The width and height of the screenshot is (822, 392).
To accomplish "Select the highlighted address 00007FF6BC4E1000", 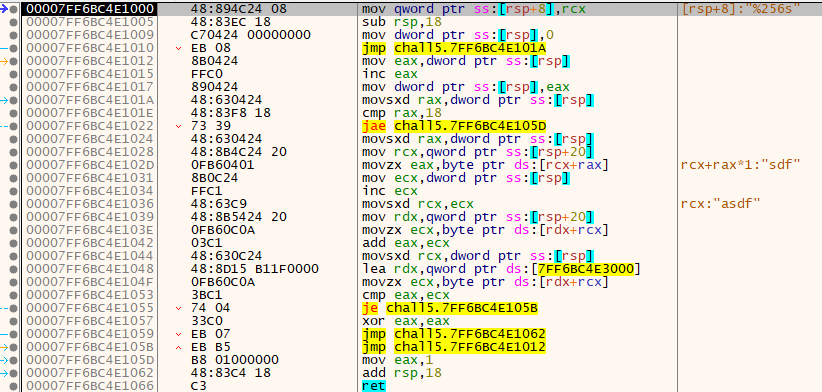I will (90, 9).
